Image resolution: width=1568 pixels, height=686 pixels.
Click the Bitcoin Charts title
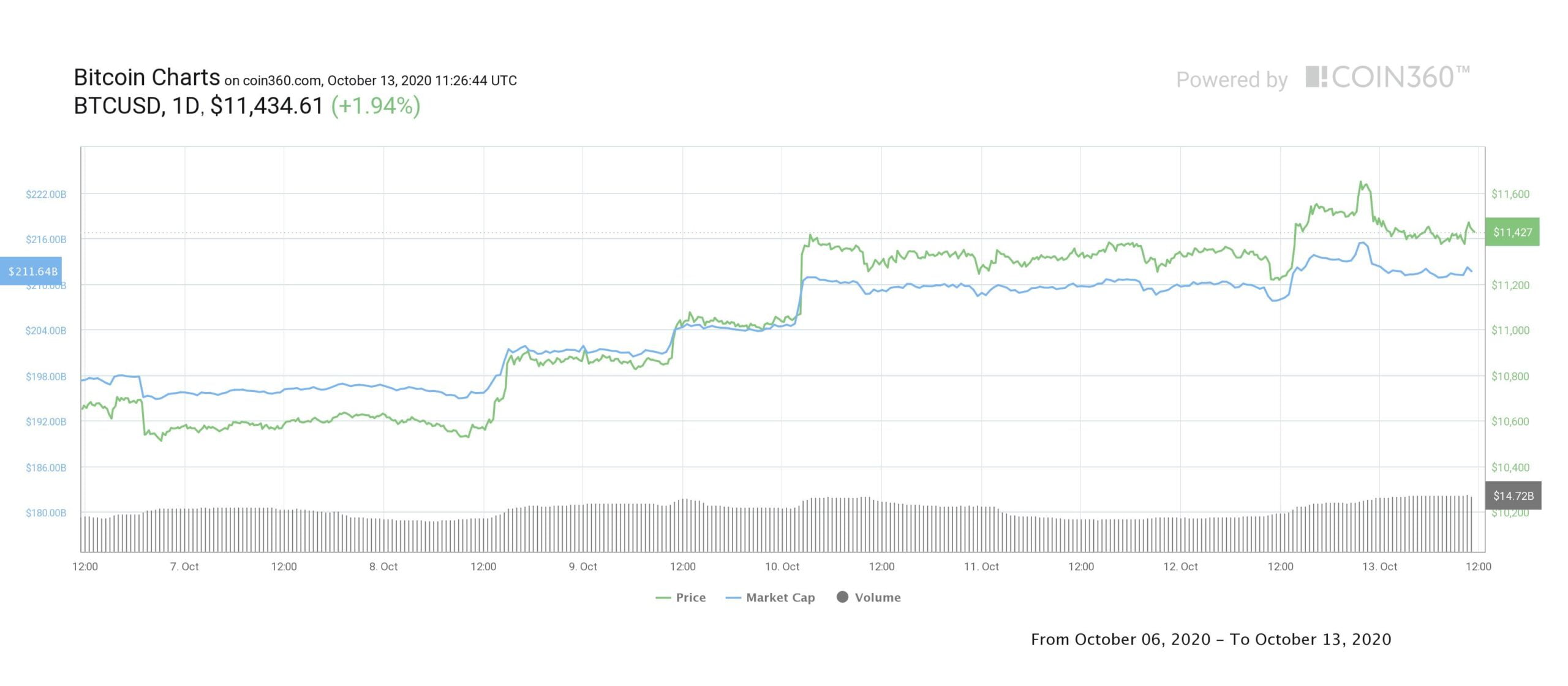(146, 78)
